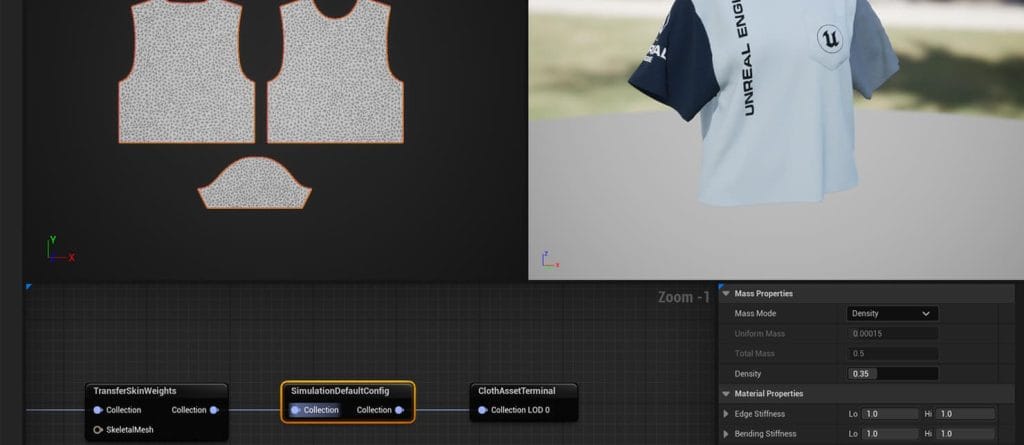Image resolution: width=1024 pixels, height=445 pixels.
Task: Click the Edge Stiffness Lo field
Action: (x=889, y=414)
